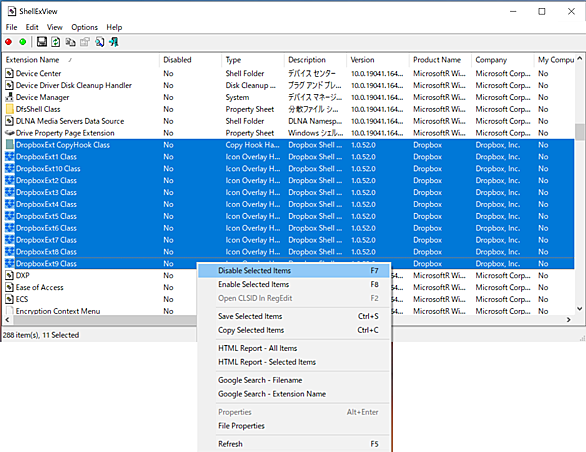Click the Ease of Access row icon
Viewport: 586px width, 452px height.
pyautogui.click(x=9, y=288)
